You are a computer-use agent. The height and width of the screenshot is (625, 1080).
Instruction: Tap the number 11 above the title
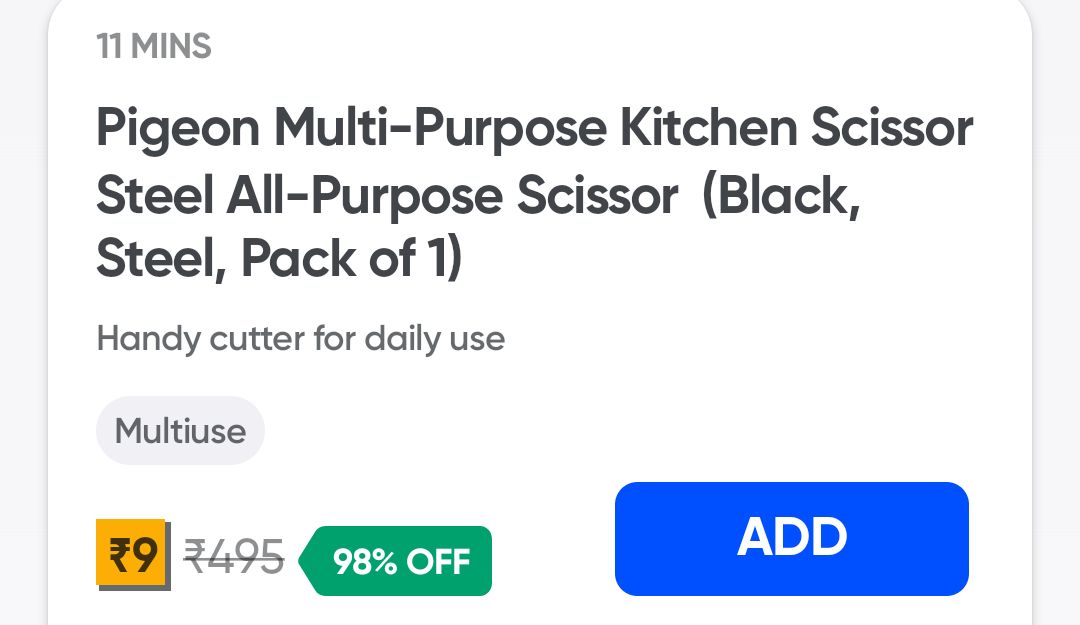pos(108,47)
